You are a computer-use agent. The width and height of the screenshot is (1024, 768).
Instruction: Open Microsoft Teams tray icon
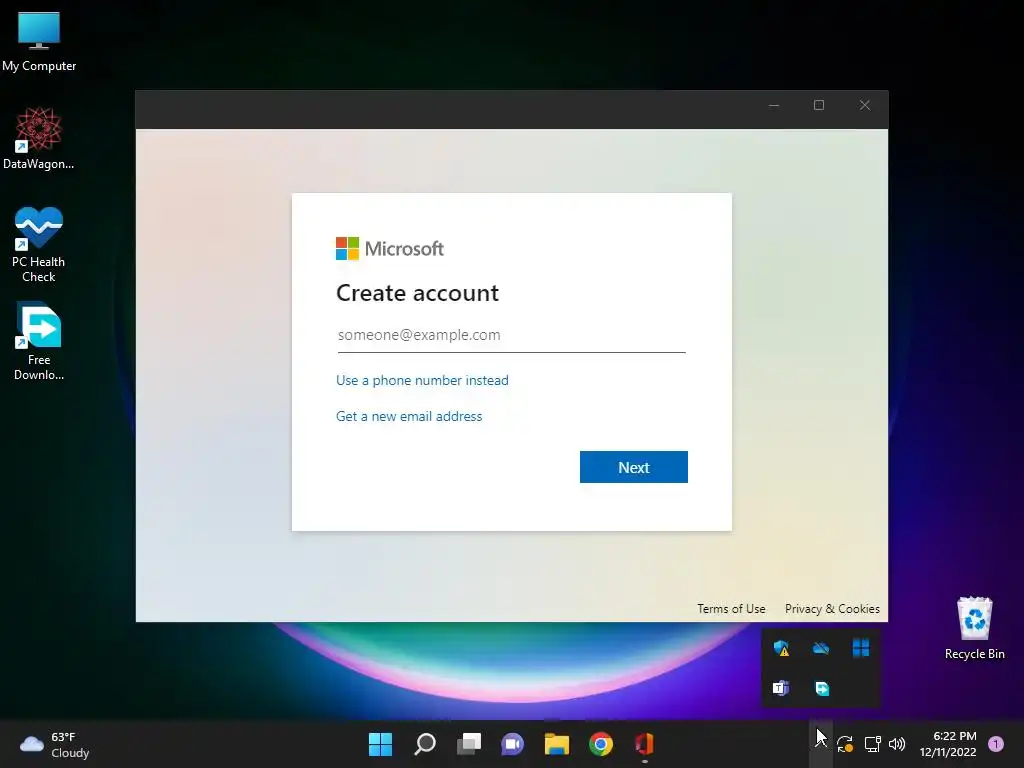[781, 688]
